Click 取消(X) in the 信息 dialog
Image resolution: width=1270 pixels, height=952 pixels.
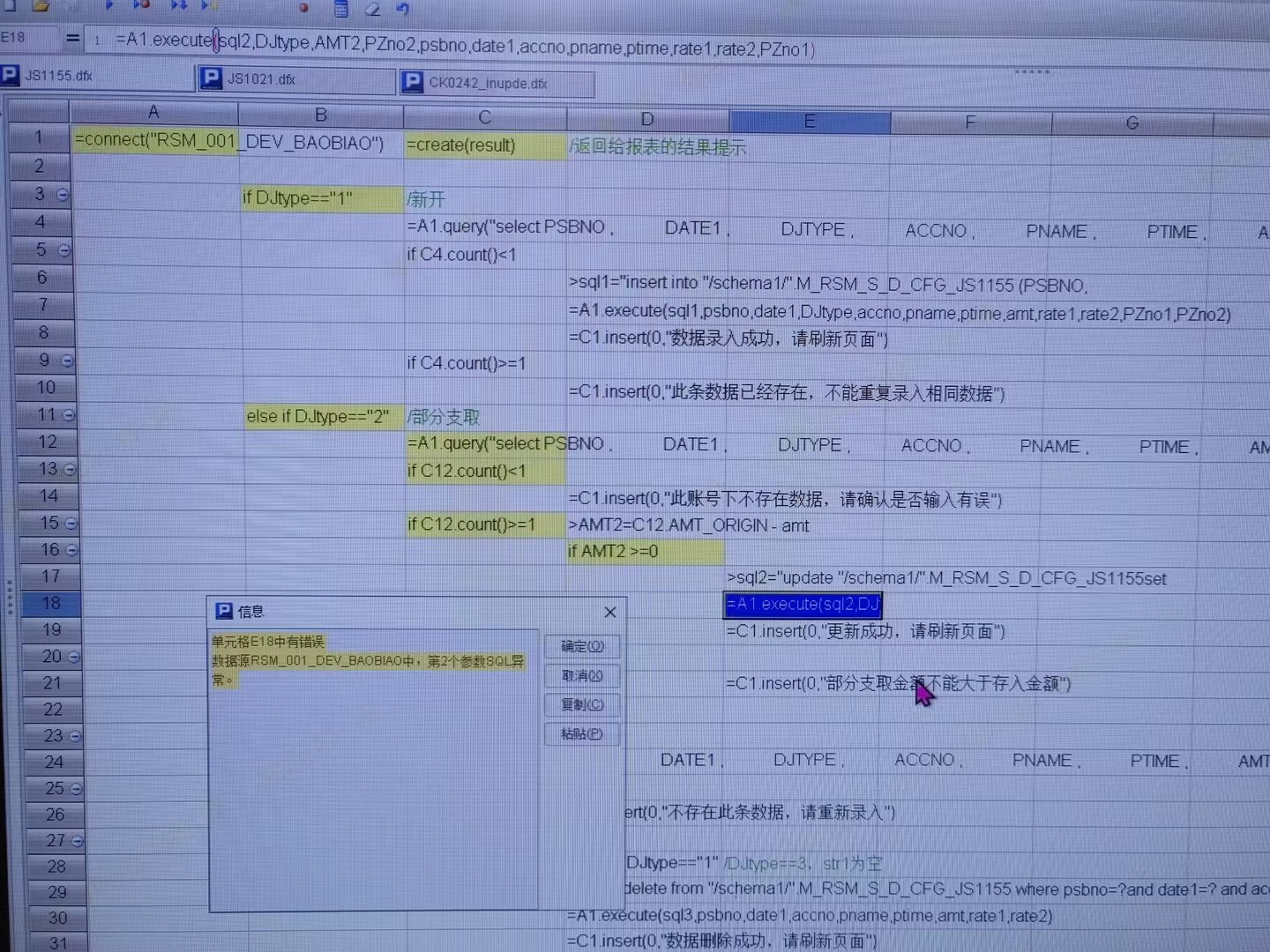582,676
